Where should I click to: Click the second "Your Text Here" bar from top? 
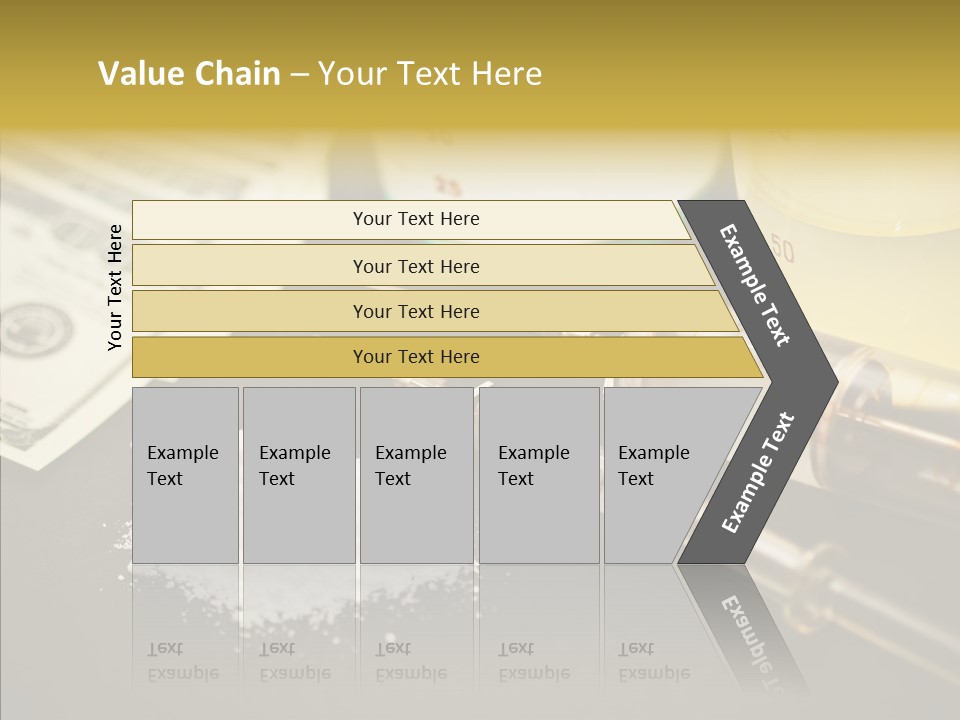pos(416,266)
